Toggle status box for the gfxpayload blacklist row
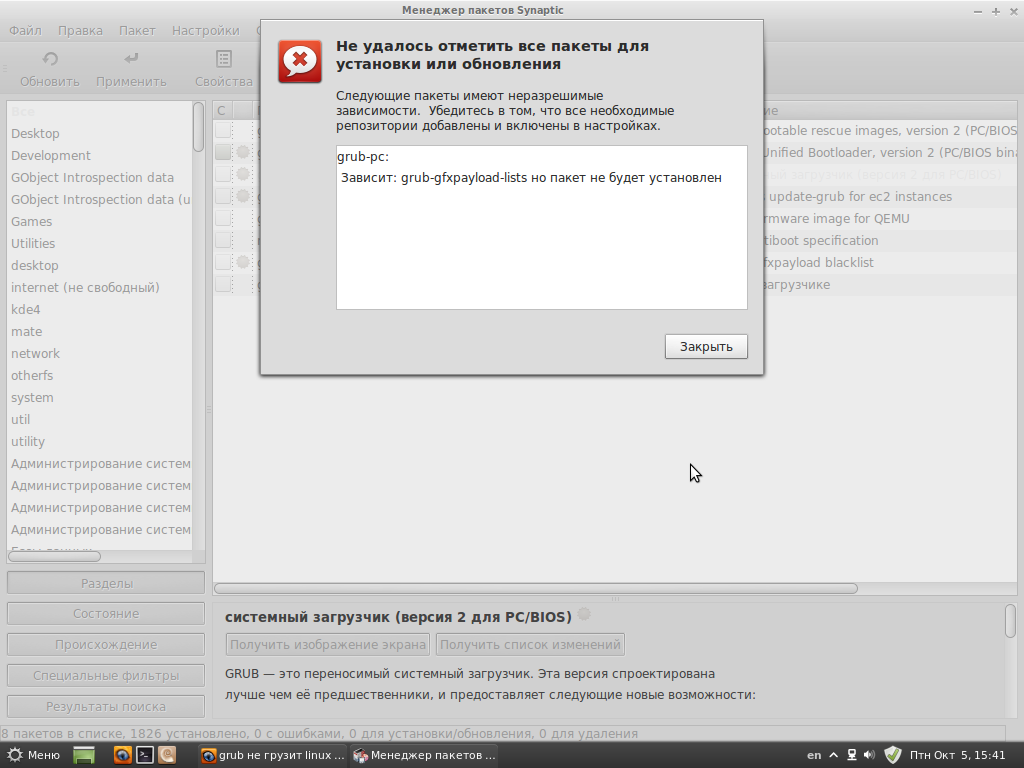1024x768 pixels. pyautogui.click(x=223, y=262)
